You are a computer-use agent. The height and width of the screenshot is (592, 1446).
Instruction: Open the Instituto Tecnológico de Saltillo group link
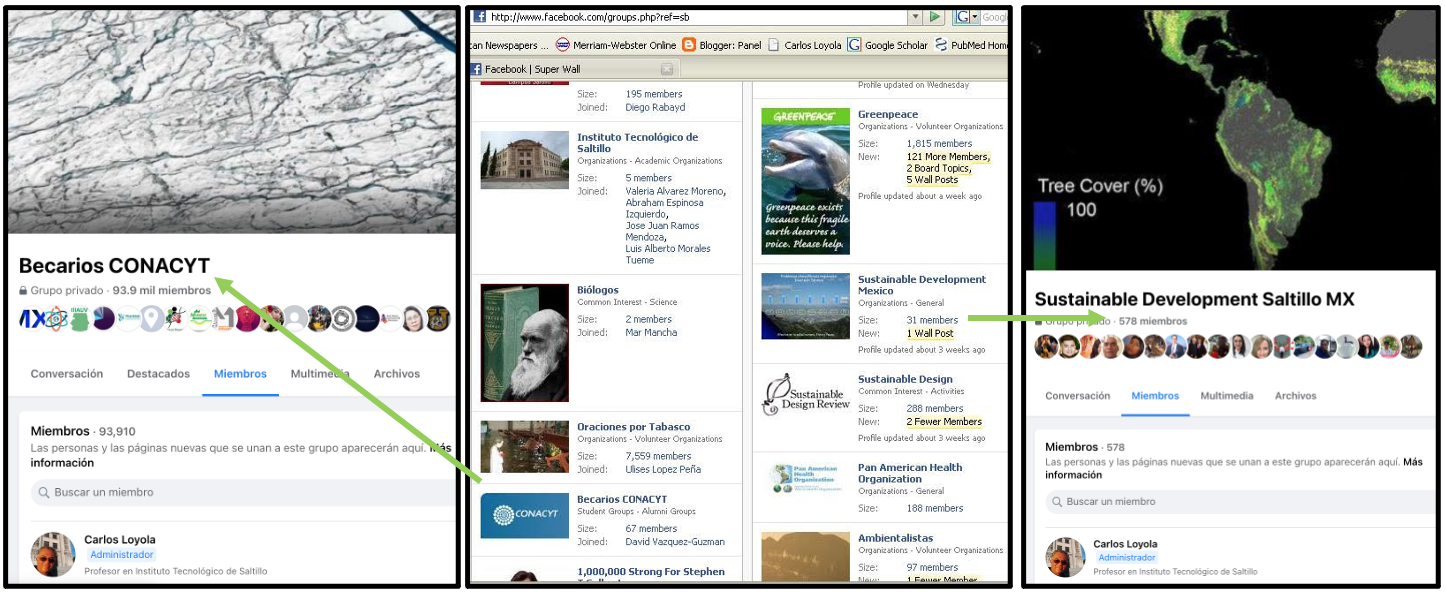pos(637,143)
